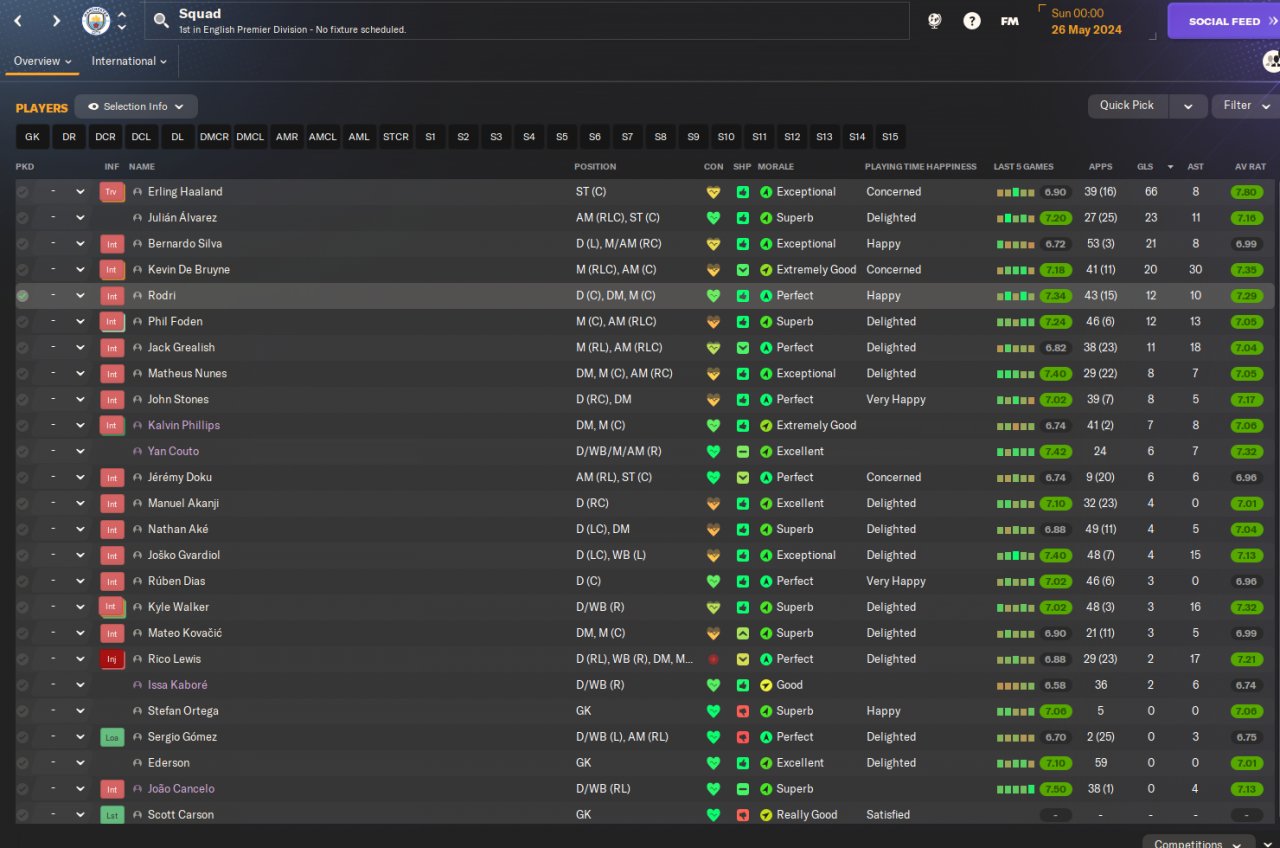Go back with the left navigation arrow
Viewport: 1280px width, 848px height.
click(18, 21)
